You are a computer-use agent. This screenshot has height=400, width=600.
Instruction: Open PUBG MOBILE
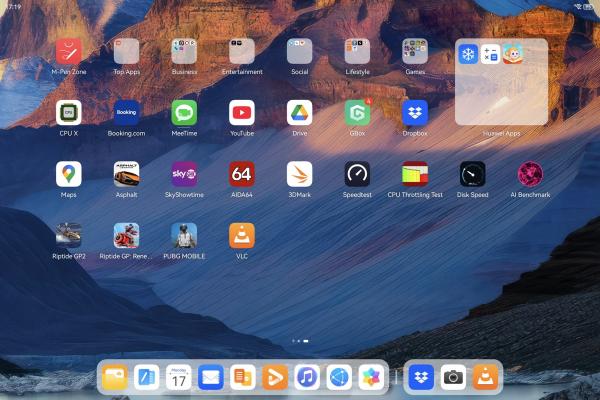coord(184,235)
